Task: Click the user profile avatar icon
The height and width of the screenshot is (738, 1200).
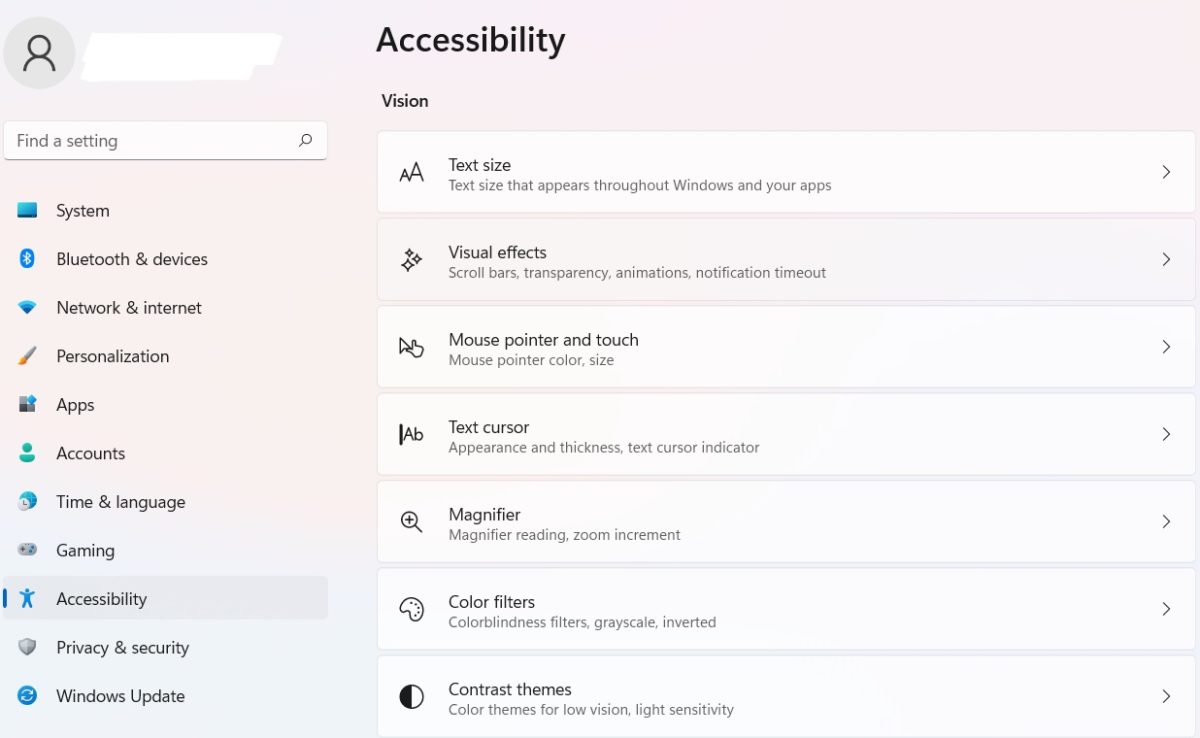Action: point(40,52)
